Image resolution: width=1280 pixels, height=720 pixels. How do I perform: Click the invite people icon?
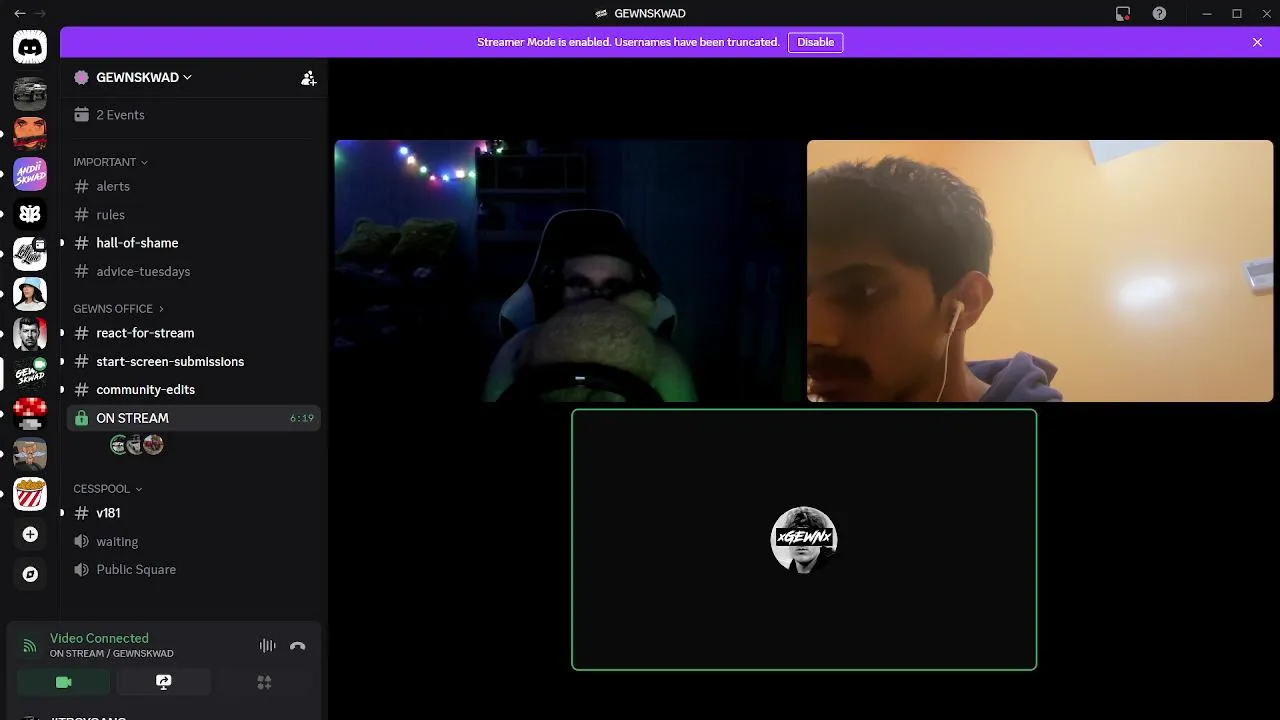pyautogui.click(x=309, y=78)
